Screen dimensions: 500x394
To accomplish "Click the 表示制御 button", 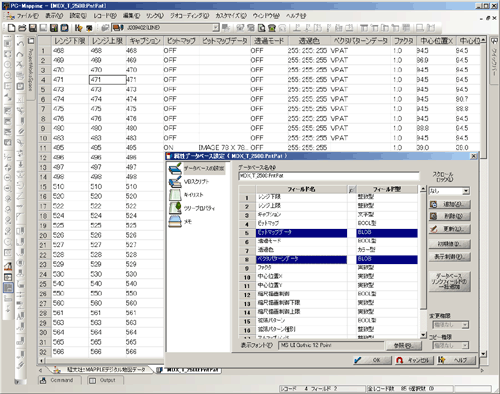I will click(x=450, y=257).
